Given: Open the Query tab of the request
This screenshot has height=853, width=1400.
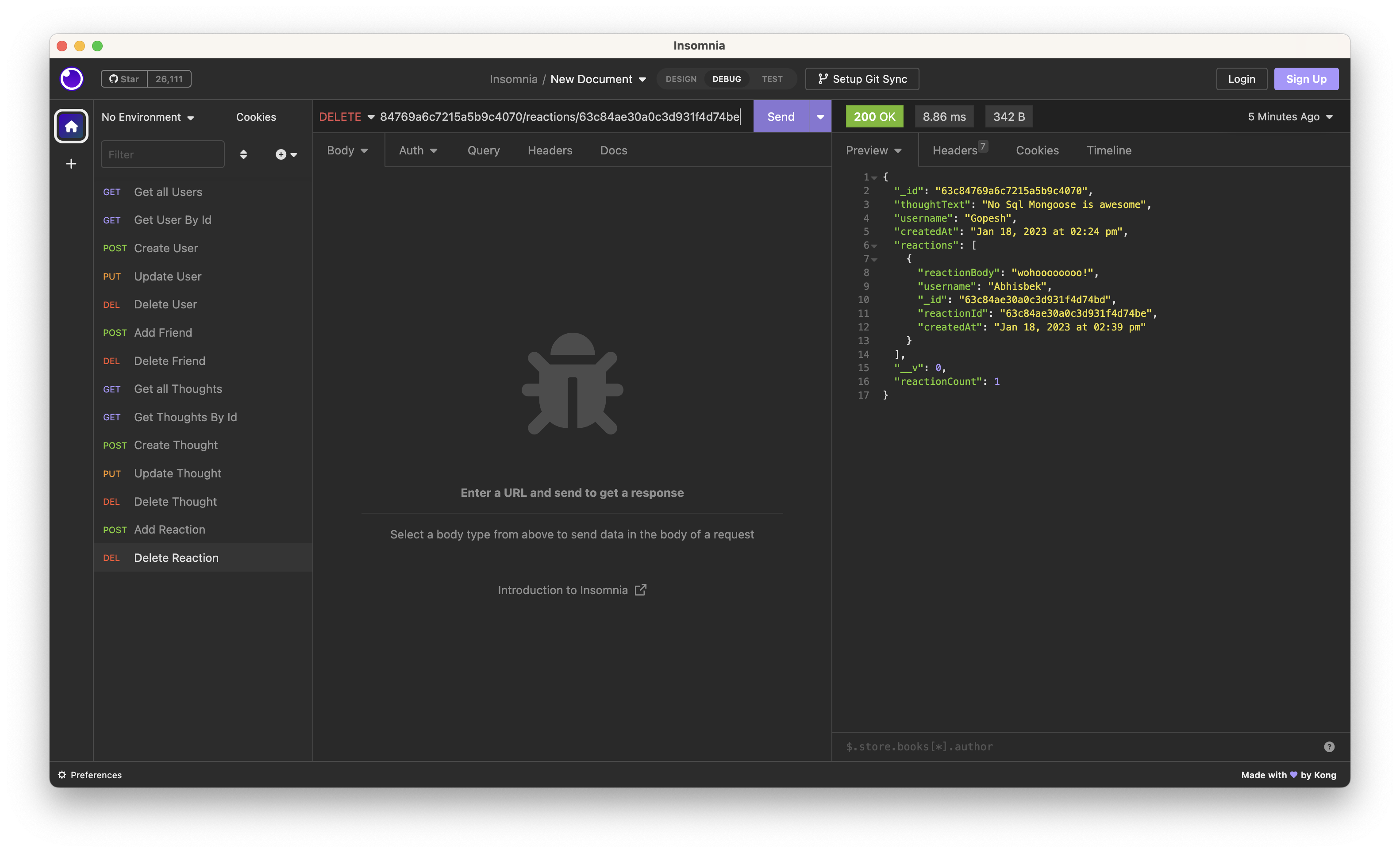Looking at the screenshot, I should tap(483, 150).
